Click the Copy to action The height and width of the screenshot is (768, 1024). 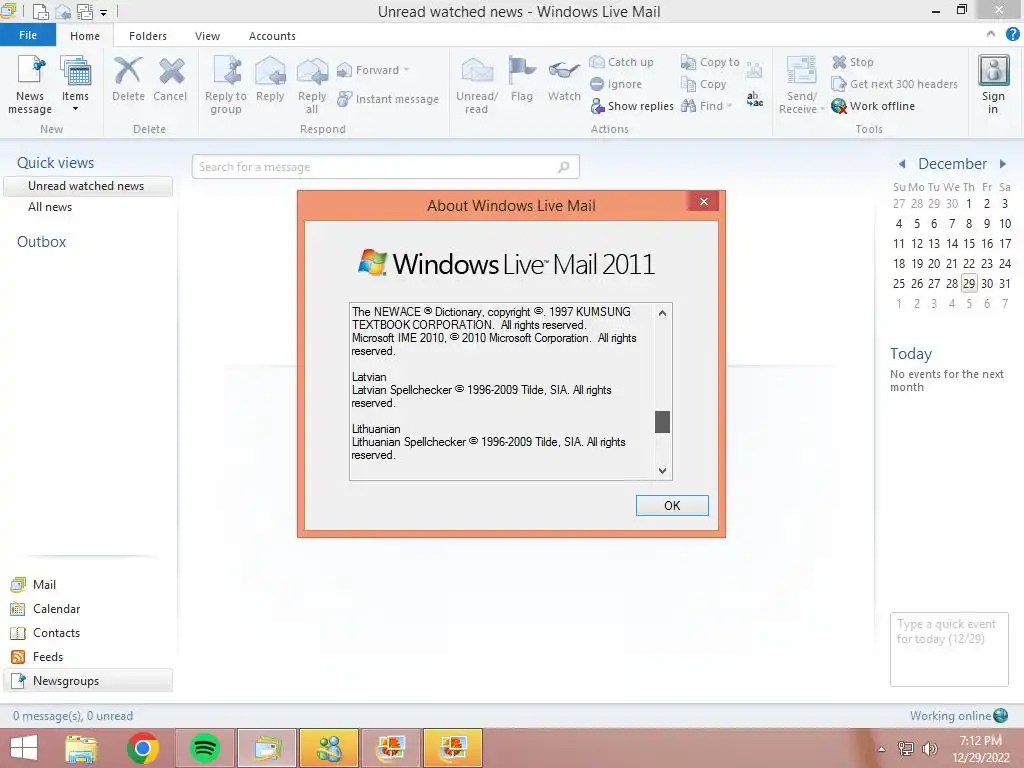710,62
